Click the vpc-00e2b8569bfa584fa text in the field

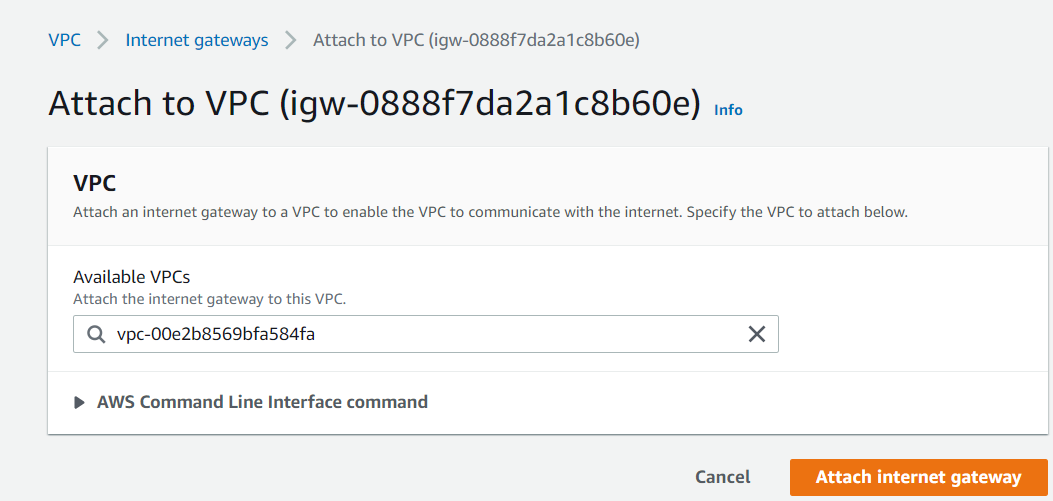(216, 335)
